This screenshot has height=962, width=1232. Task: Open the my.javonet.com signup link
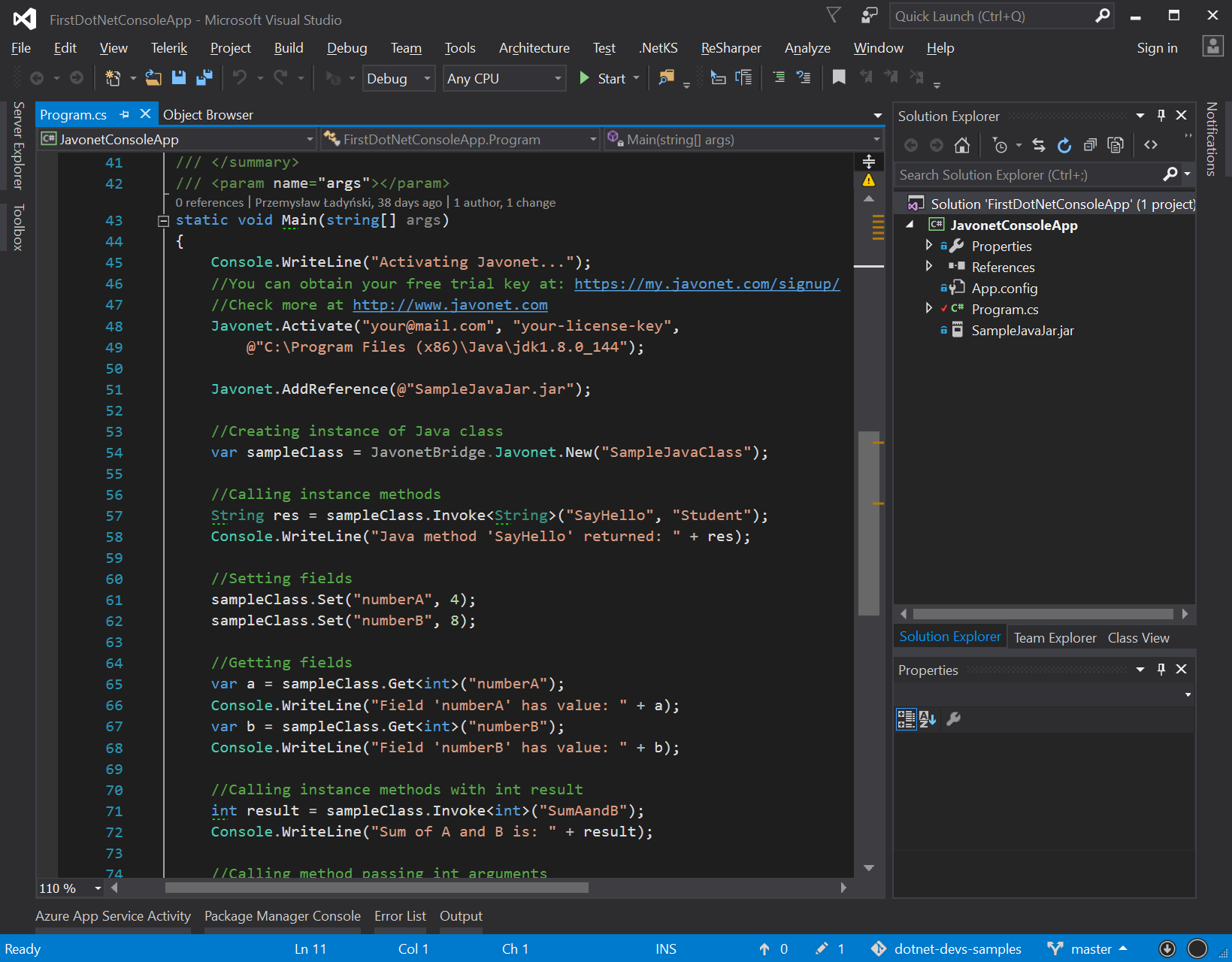[707, 283]
